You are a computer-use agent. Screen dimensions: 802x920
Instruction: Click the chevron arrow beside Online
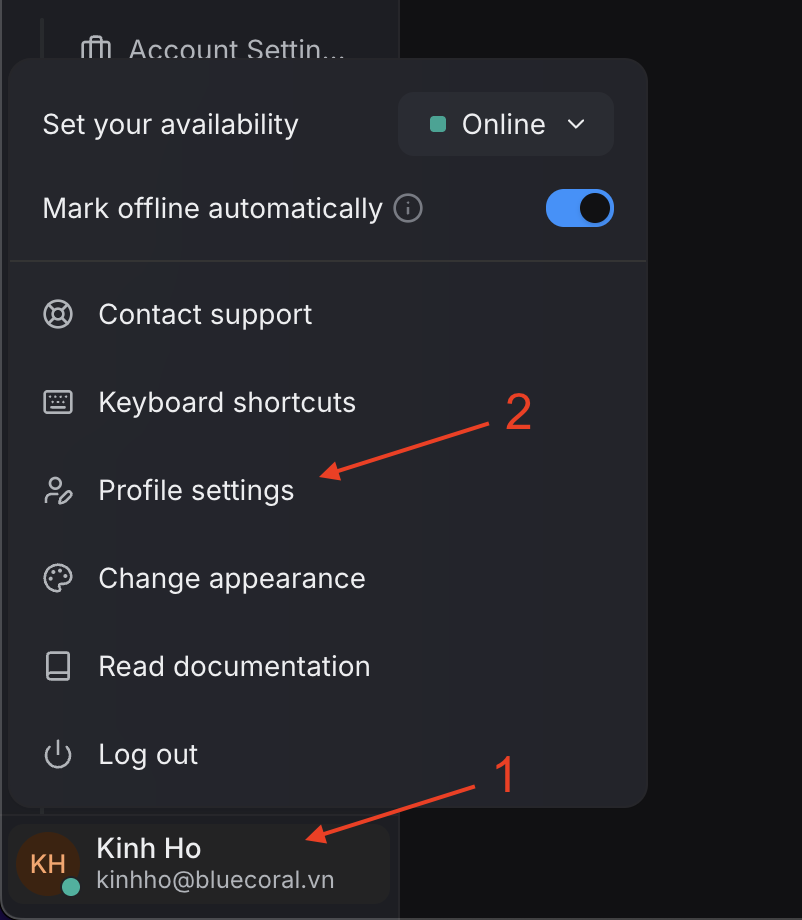576,124
